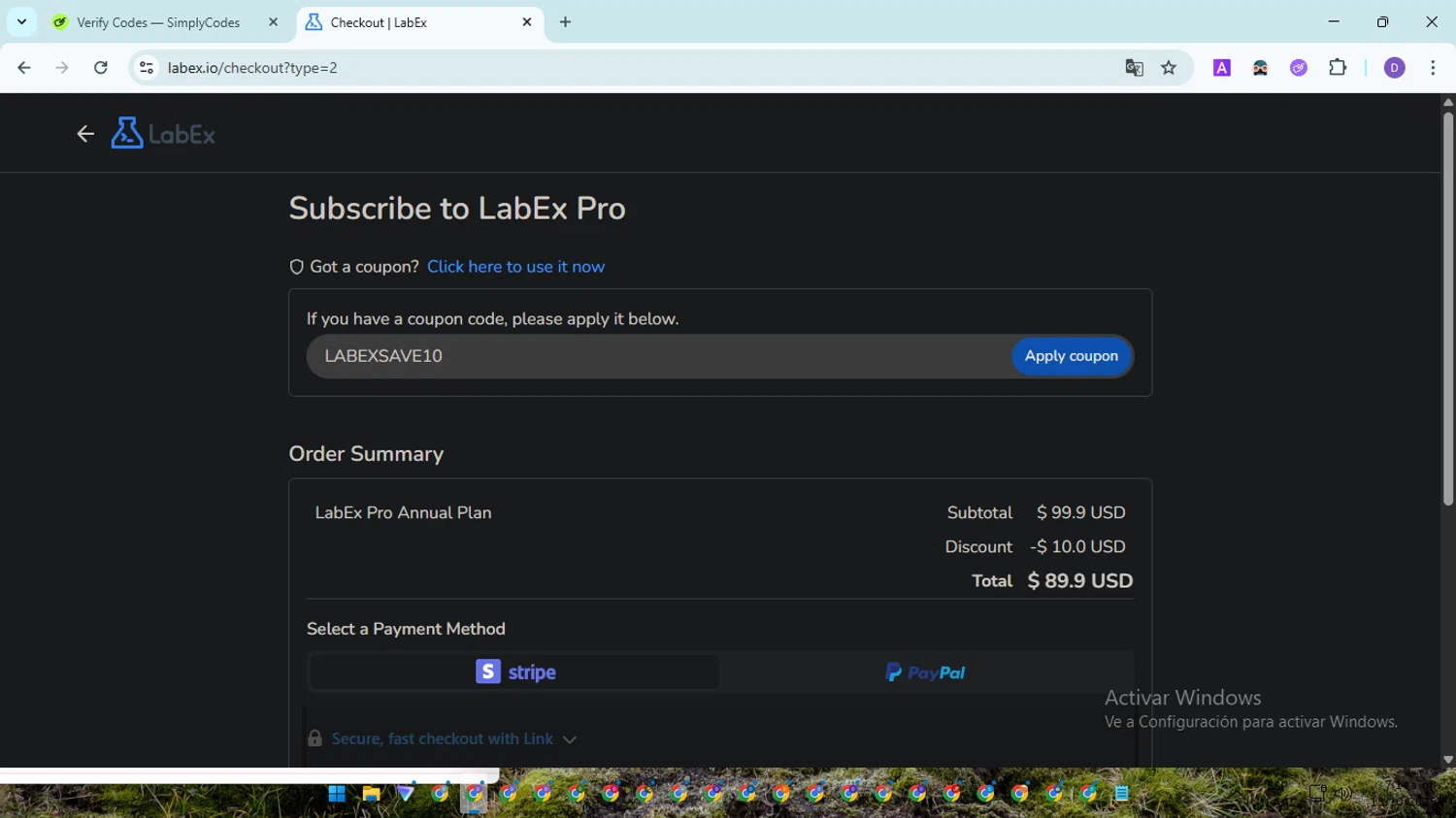Click 'LabEx Pro Annual Plan' text
1456x818 pixels.
403,512
